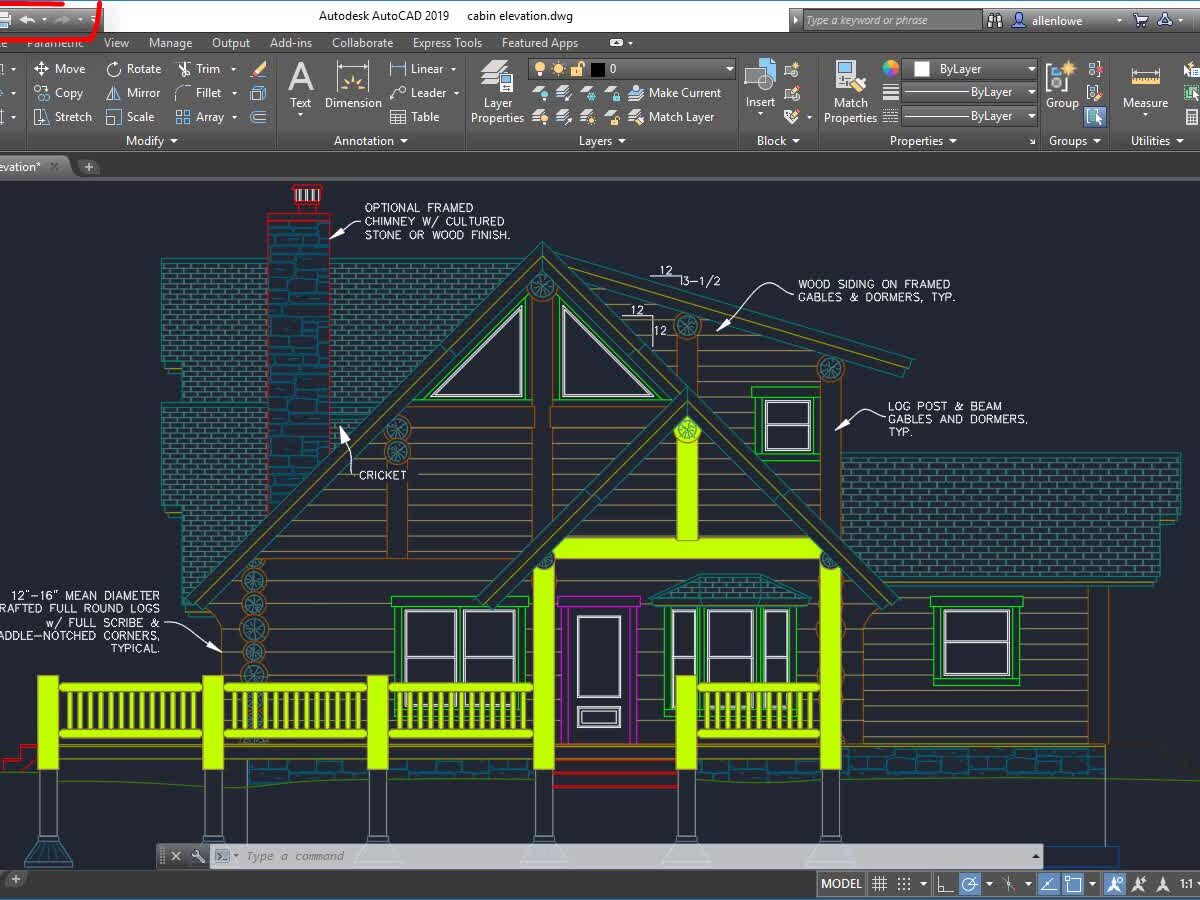This screenshot has width=1200, height=900.
Task: Select the Array tool
Action: [x=199, y=117]
